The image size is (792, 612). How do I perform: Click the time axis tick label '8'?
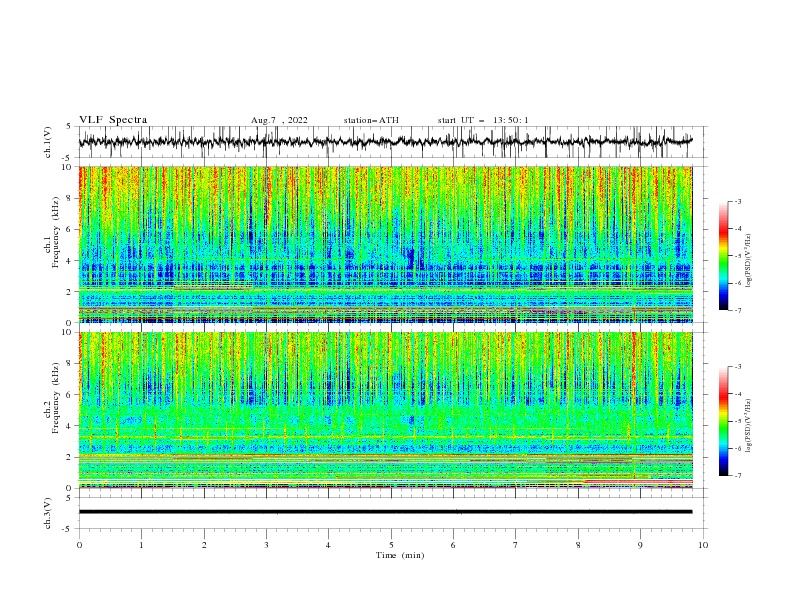point(578,545)
